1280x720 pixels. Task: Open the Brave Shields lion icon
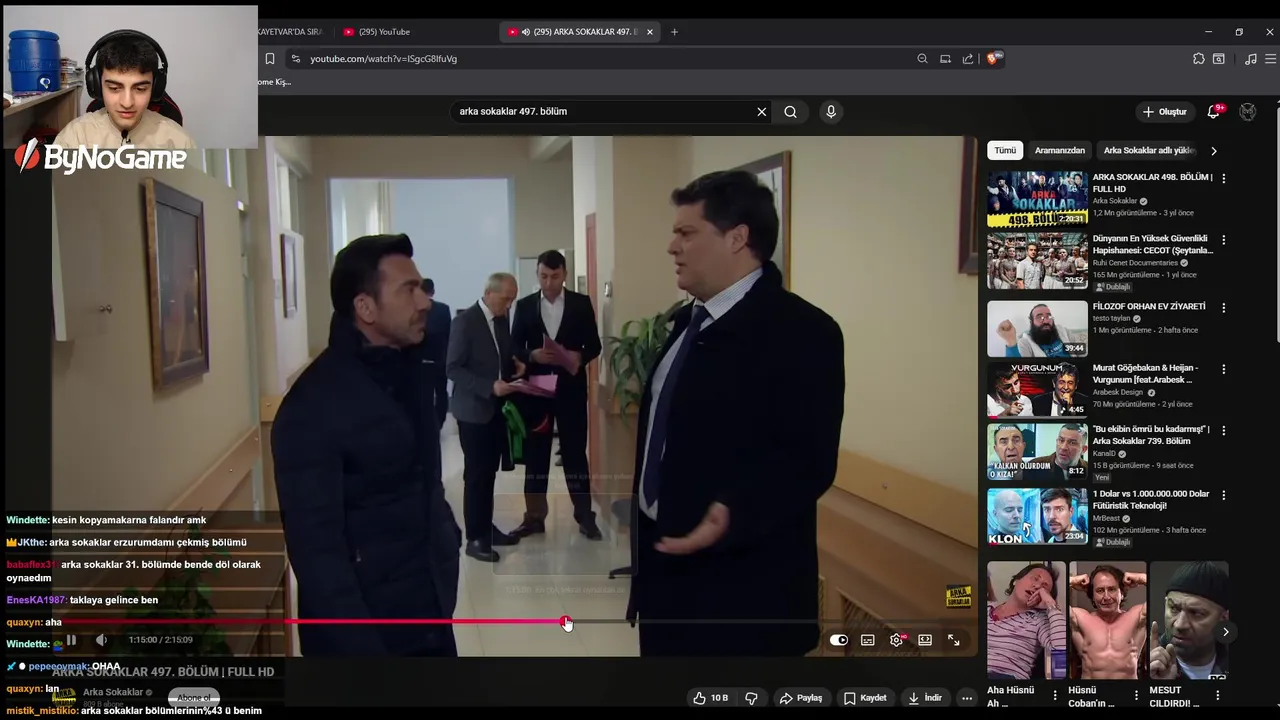pos(994,59)
